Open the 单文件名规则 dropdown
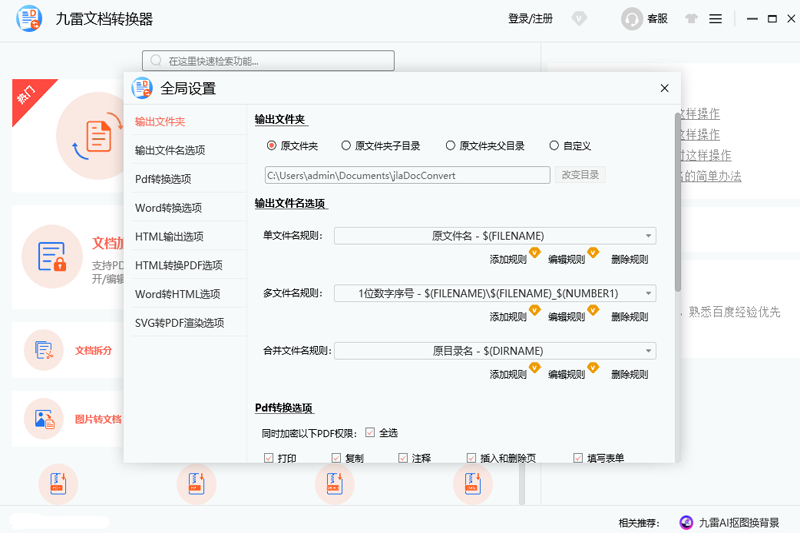 [x=495, y=236]
